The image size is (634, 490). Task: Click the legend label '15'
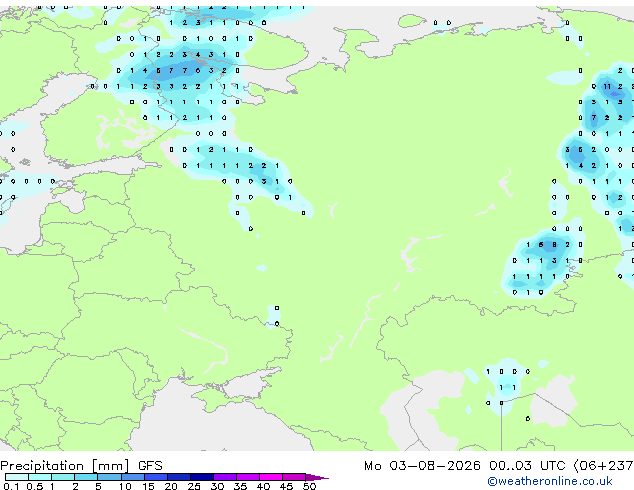148,486
